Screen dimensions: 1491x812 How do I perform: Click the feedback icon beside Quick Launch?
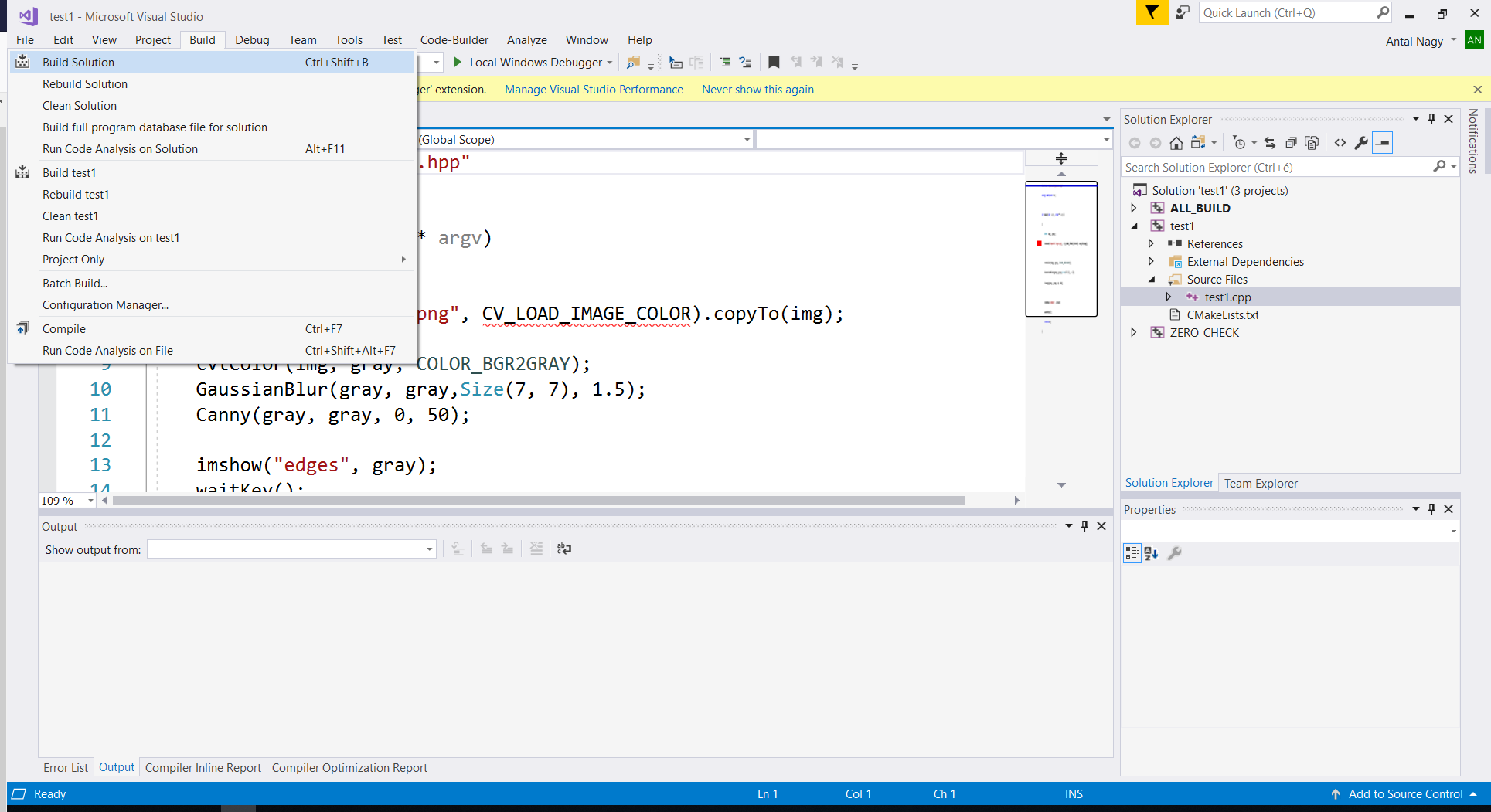click(x=1182, y=12)
